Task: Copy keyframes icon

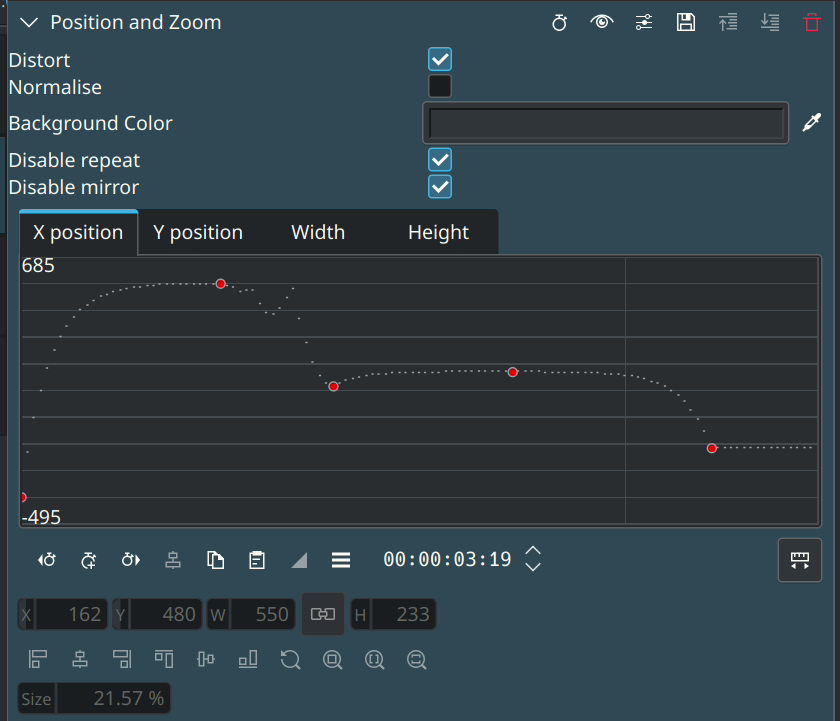Action: click(215, 560)
